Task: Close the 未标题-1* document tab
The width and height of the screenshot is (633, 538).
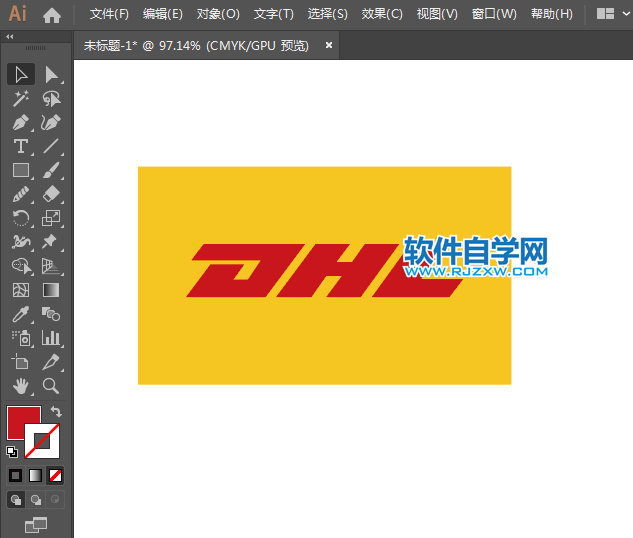Action: 329,45
